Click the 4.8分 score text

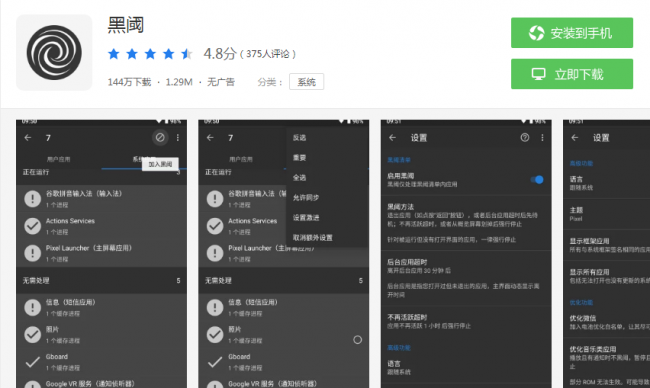coord(220,53)
